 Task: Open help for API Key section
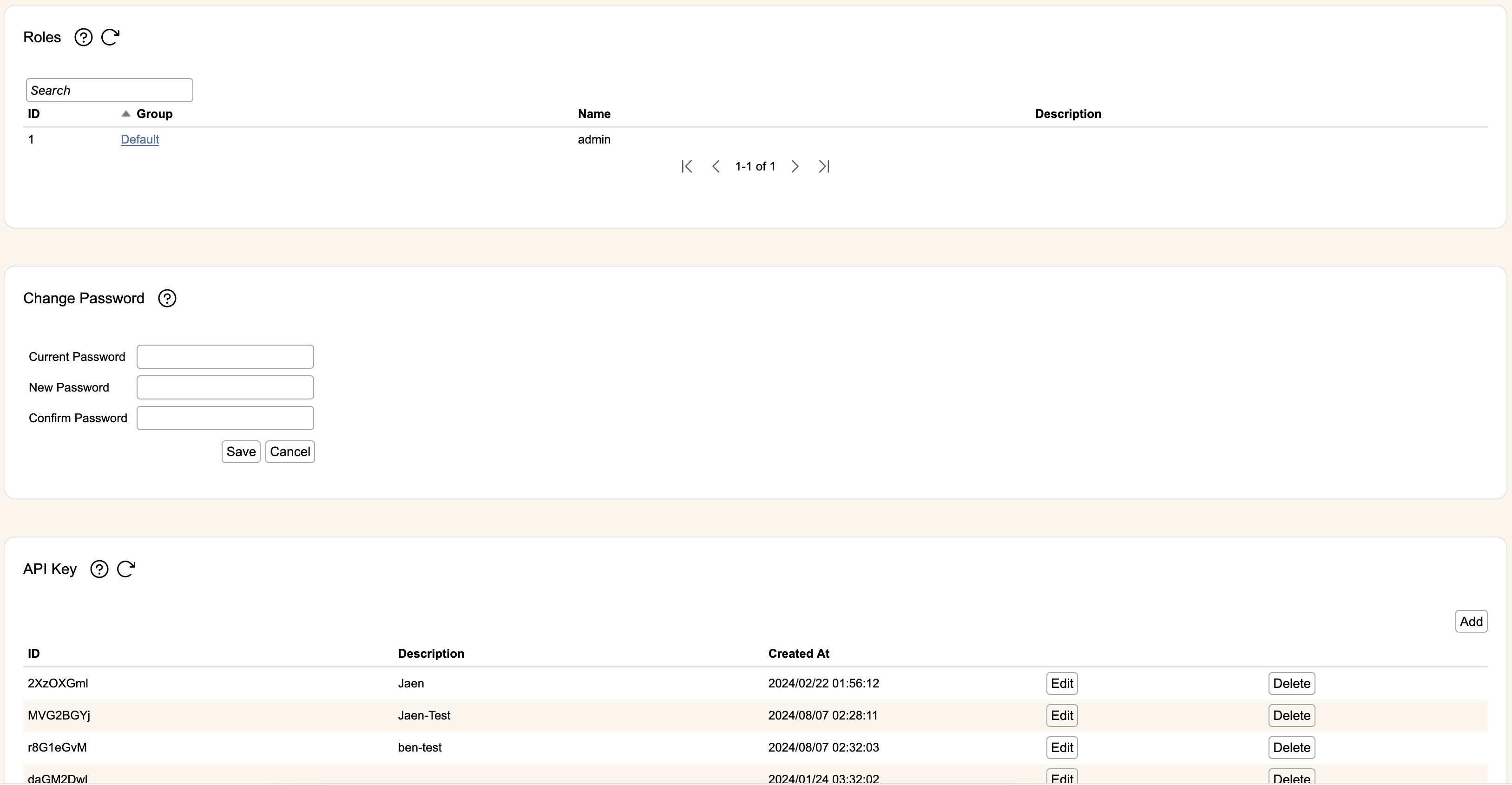pyautogui.click(x=99, y=569)
